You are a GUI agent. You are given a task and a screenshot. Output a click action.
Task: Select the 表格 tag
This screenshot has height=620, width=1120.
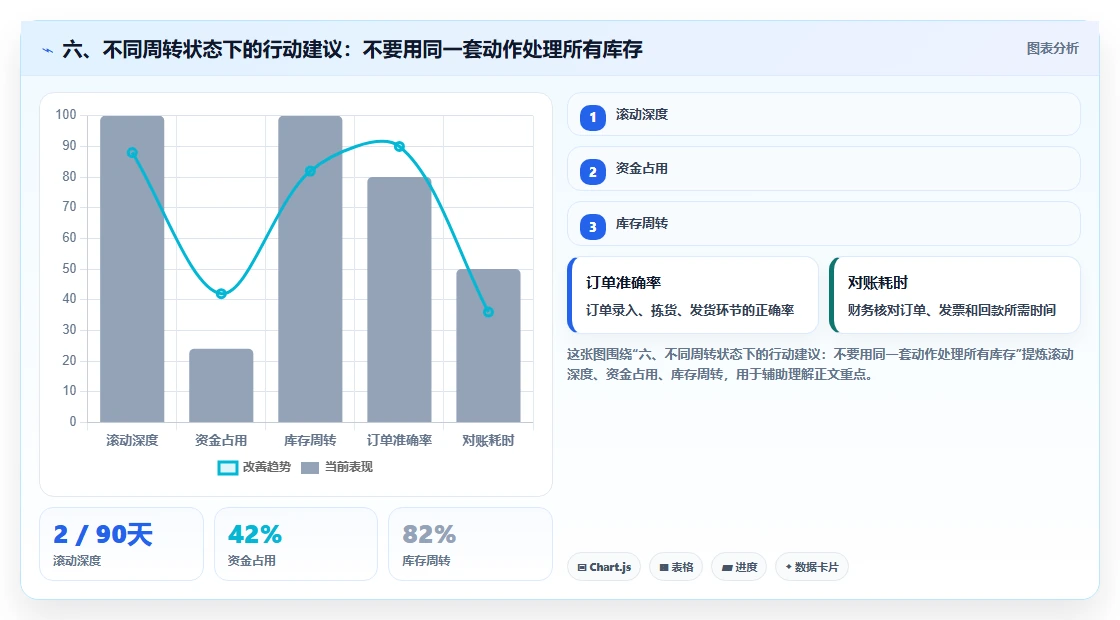click(676, 567)
